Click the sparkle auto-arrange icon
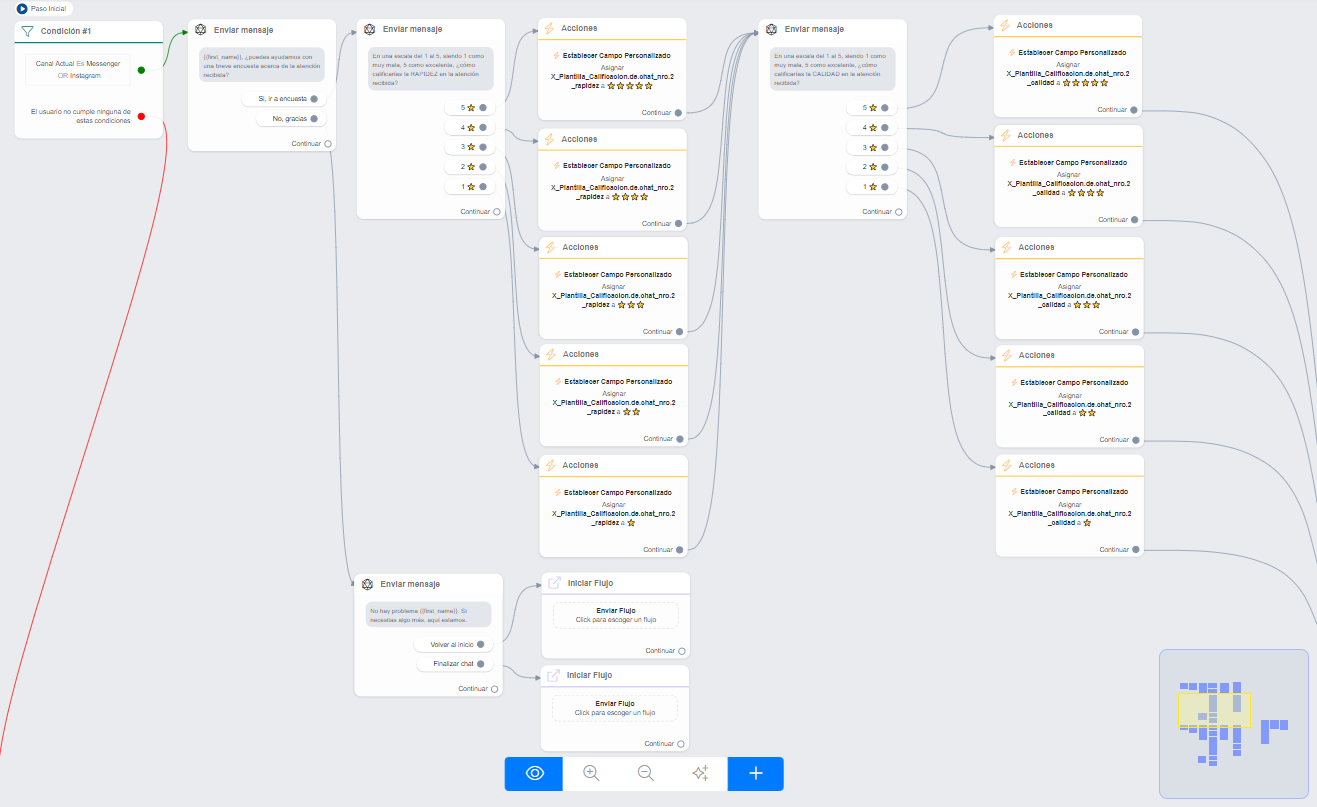Image resolution: width=1317 pixels, height=807 pixels. [700, 773]
